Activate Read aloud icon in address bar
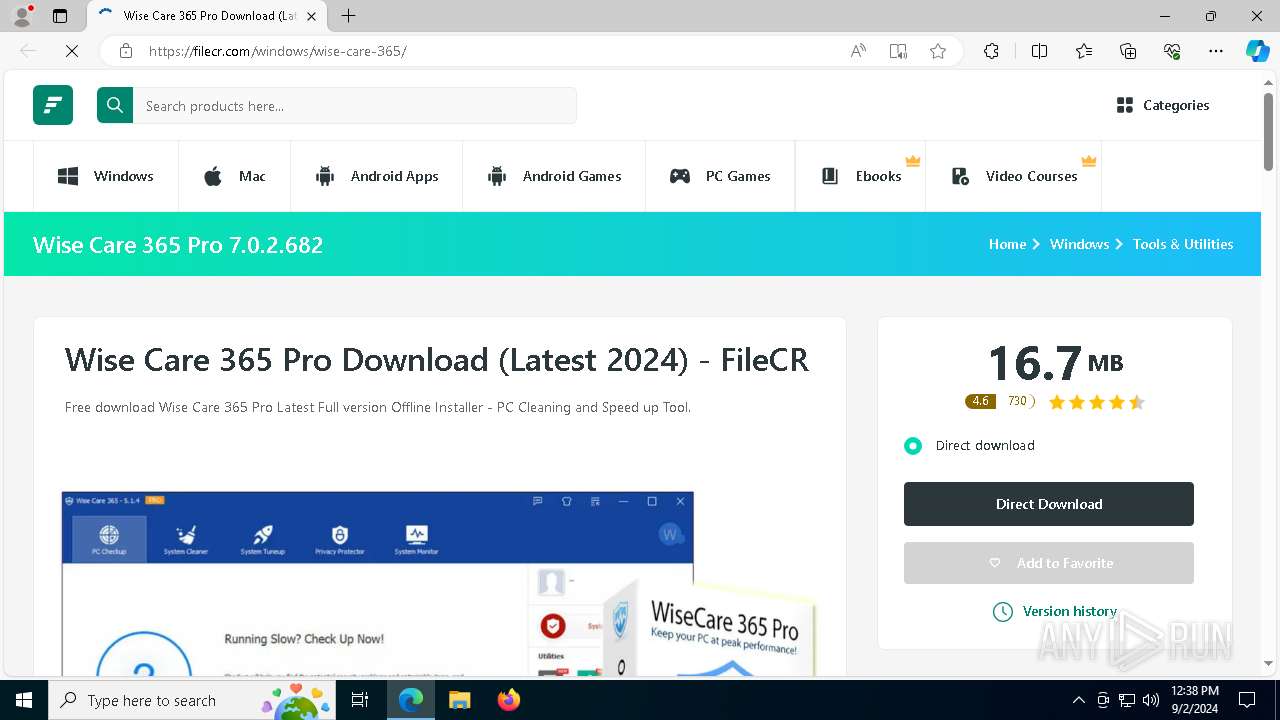The width and height of the screenshot is (1280, 720). click(858, 51)
